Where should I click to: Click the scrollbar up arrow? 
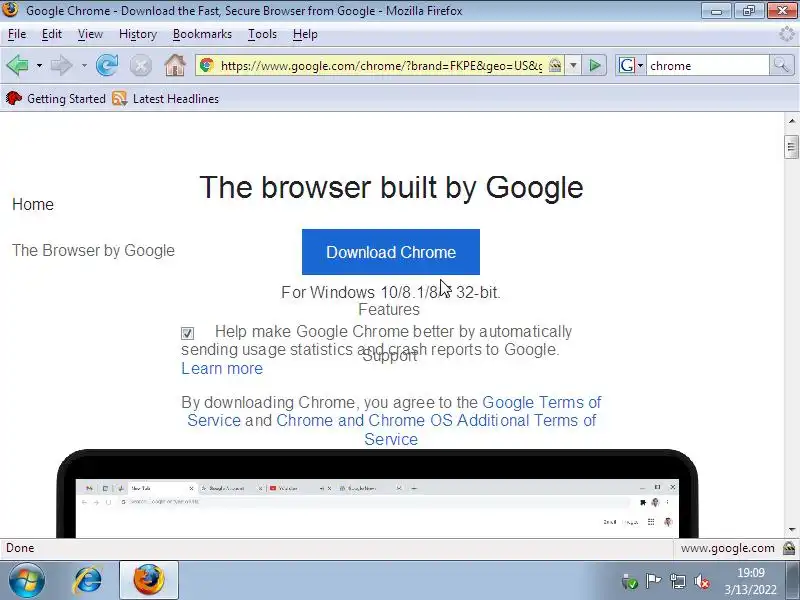[791, 121]
